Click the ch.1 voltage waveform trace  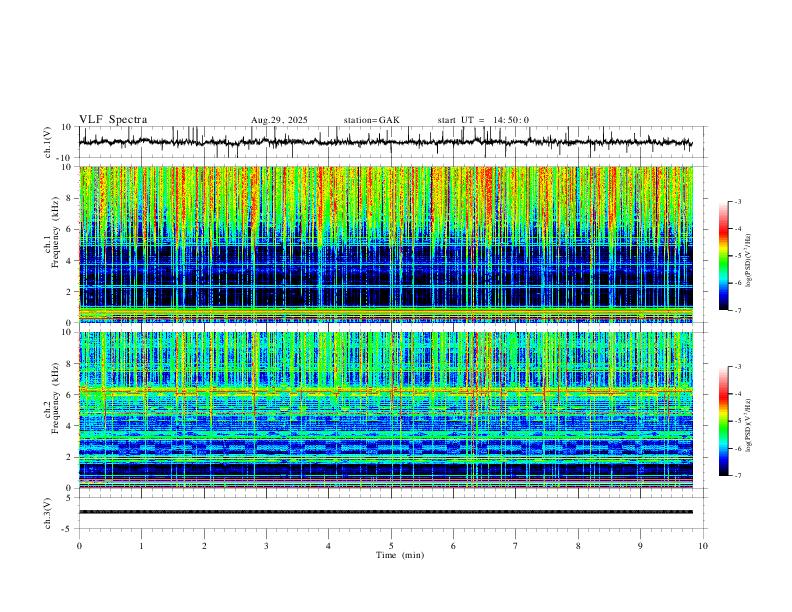(x=386, y=142)
